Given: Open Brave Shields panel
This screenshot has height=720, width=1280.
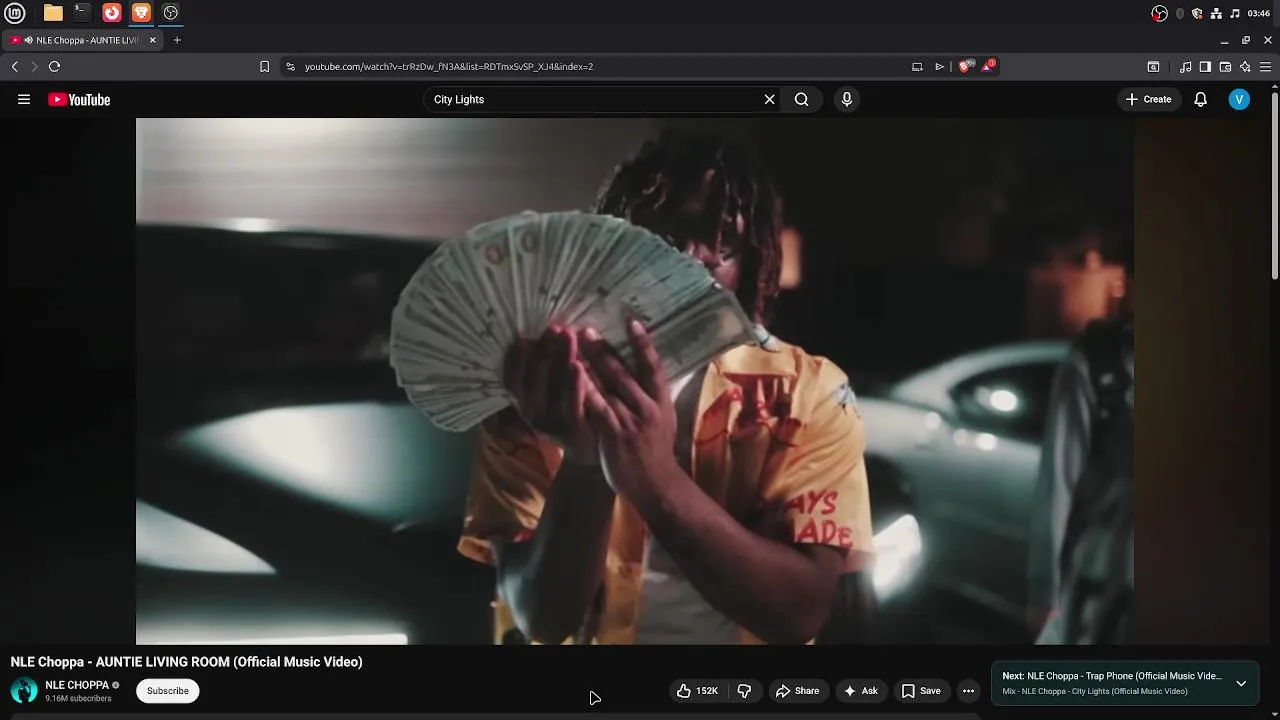Looking at the screenshot, I should point(965,66).
